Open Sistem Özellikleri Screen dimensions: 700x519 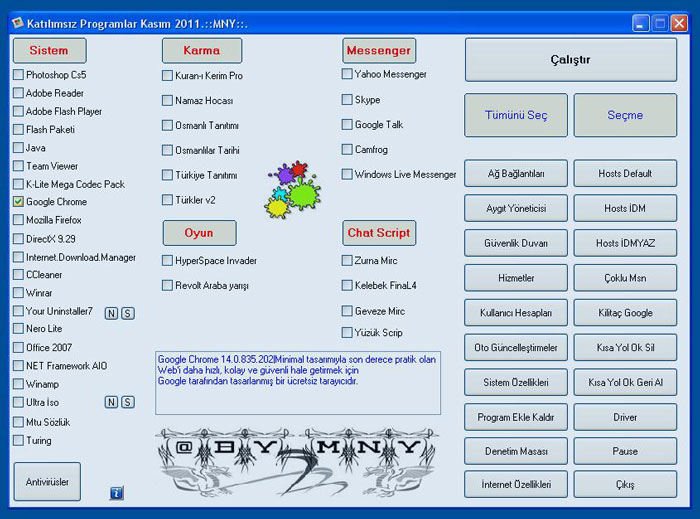point(516,382)
